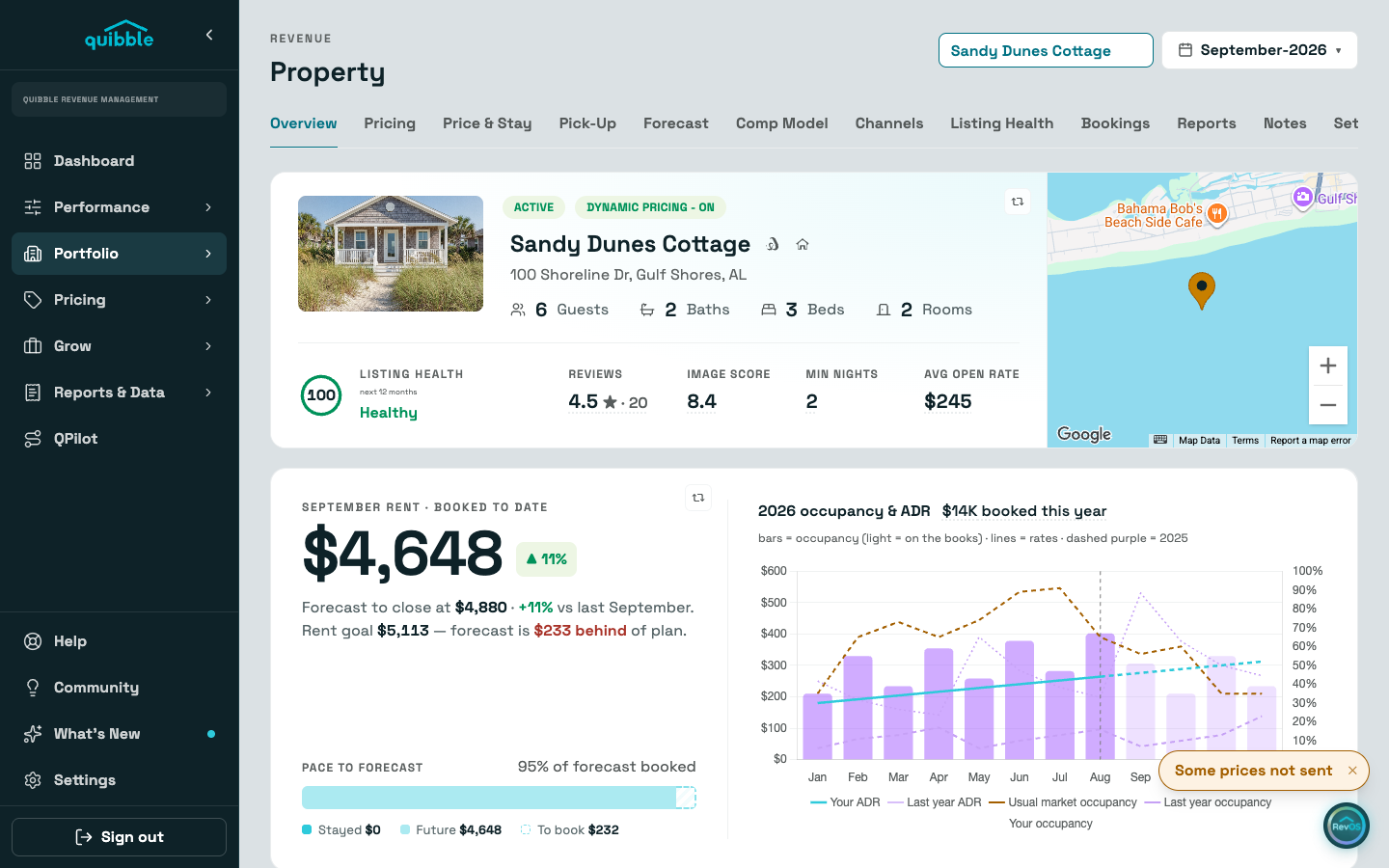Click the Sign out button
This screenshot has width=1389, height=868.
click(119, 837)
